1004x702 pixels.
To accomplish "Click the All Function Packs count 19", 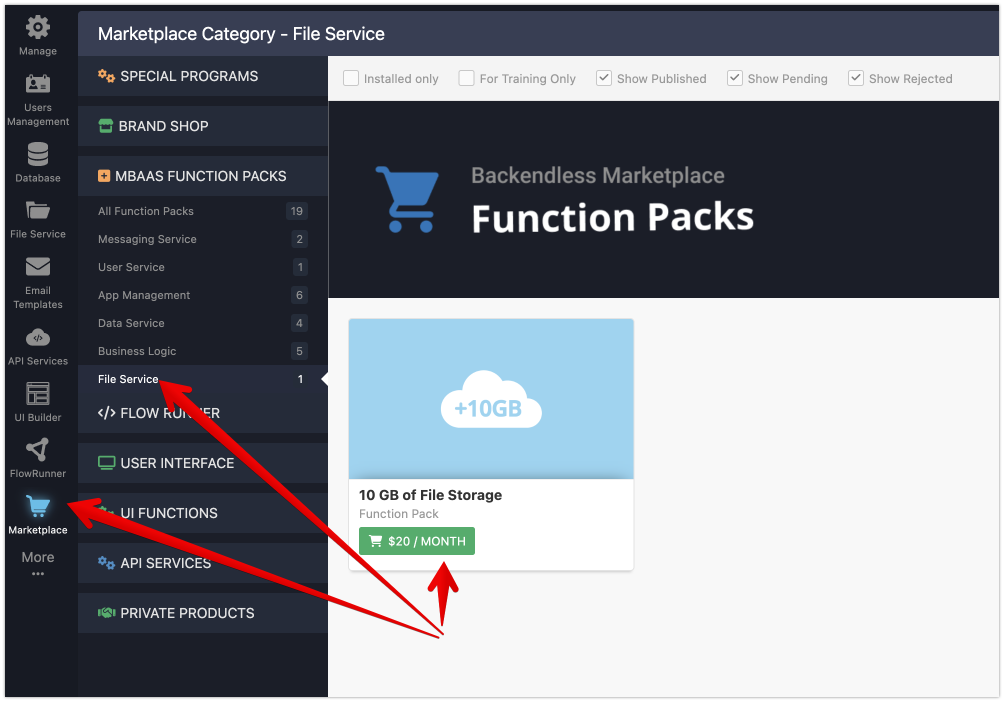I will (x=297, y=211).
